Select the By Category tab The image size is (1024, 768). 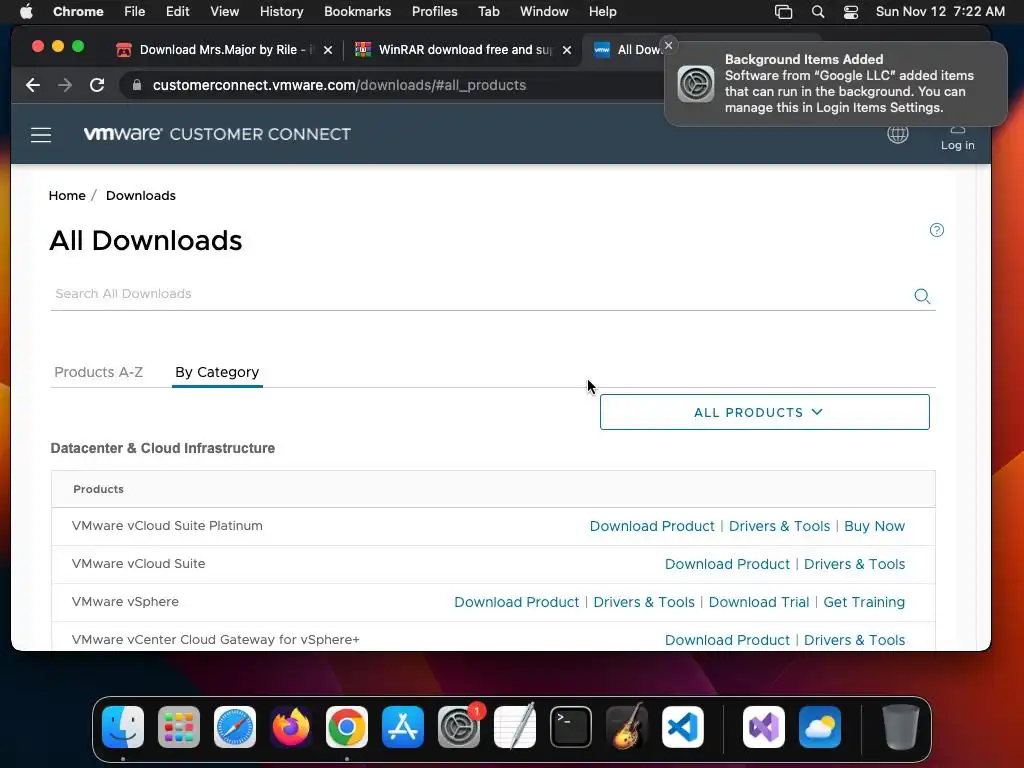coord(217,372)
